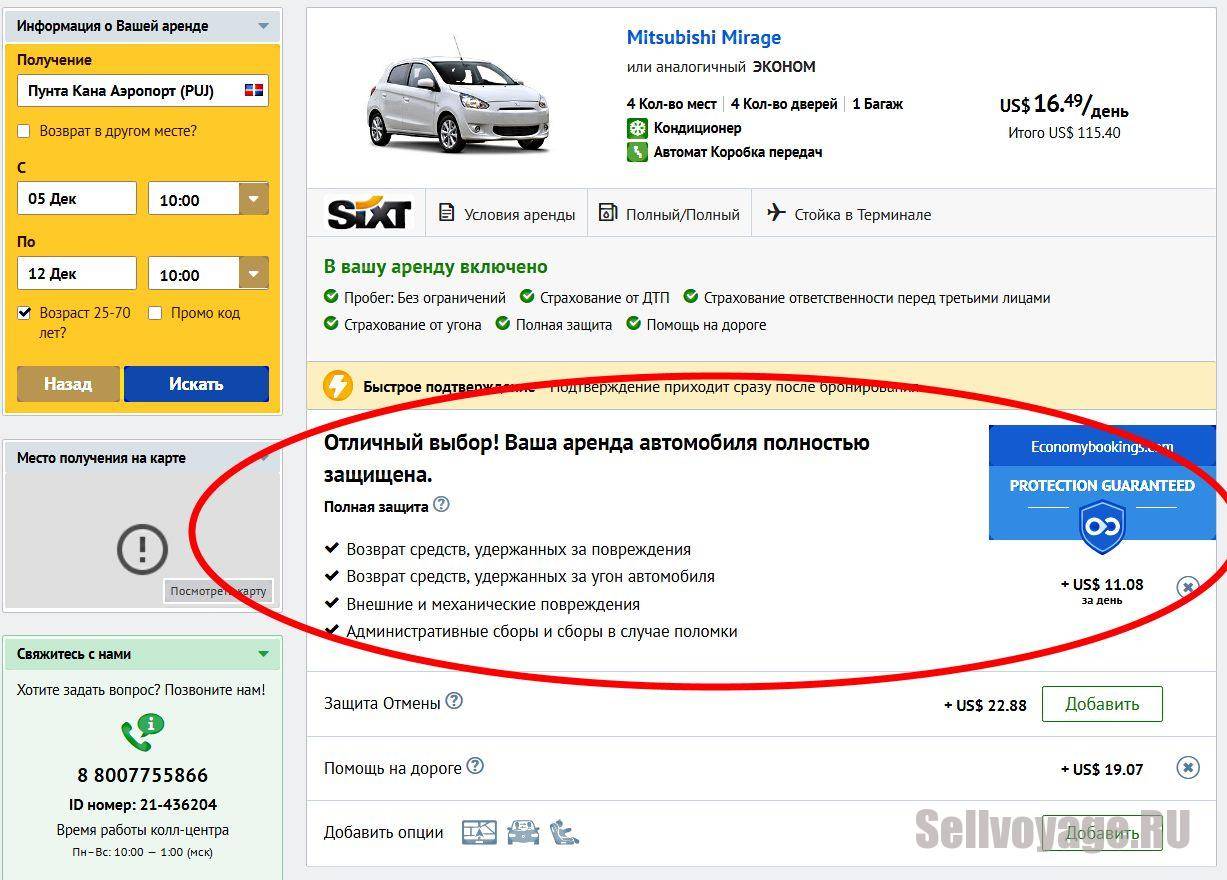Click the child seat option icon
Viewport: 1227px width, 880px height.
point(565,832)
